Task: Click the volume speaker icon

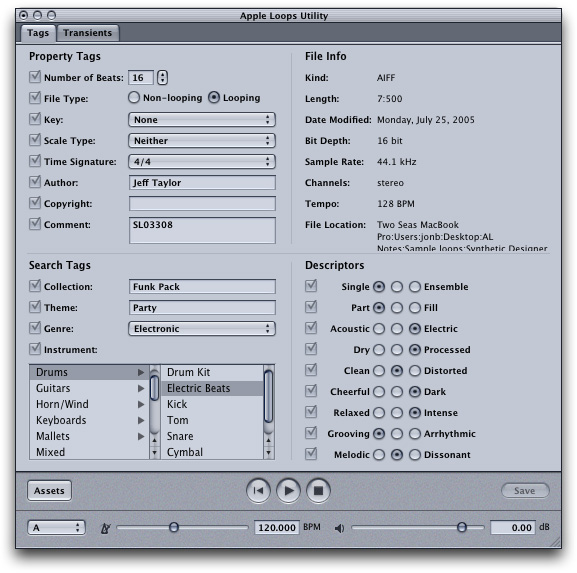Action: coord(339,528)
